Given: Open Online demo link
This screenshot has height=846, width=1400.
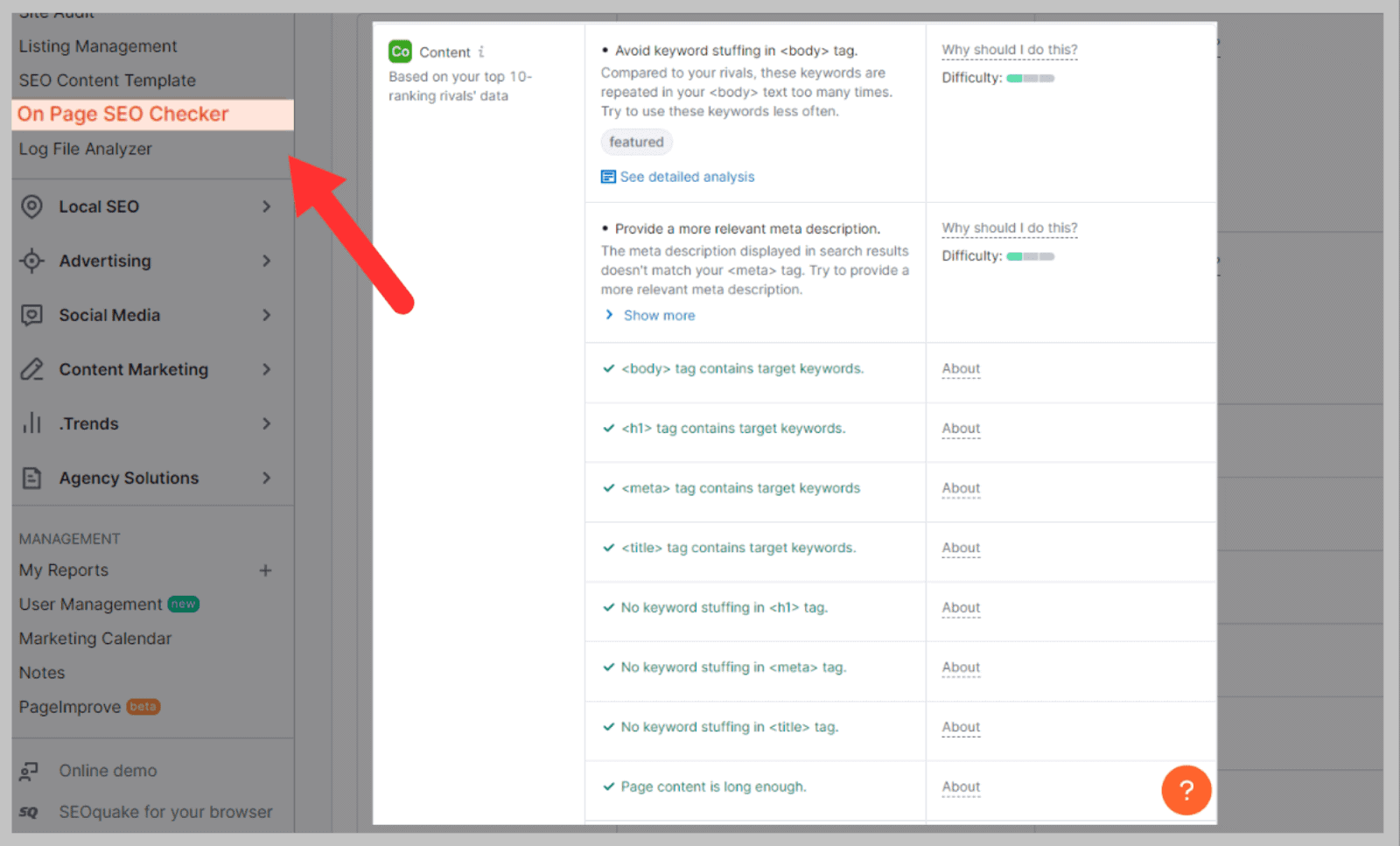Looking at the screenshot, I should 108,771.
